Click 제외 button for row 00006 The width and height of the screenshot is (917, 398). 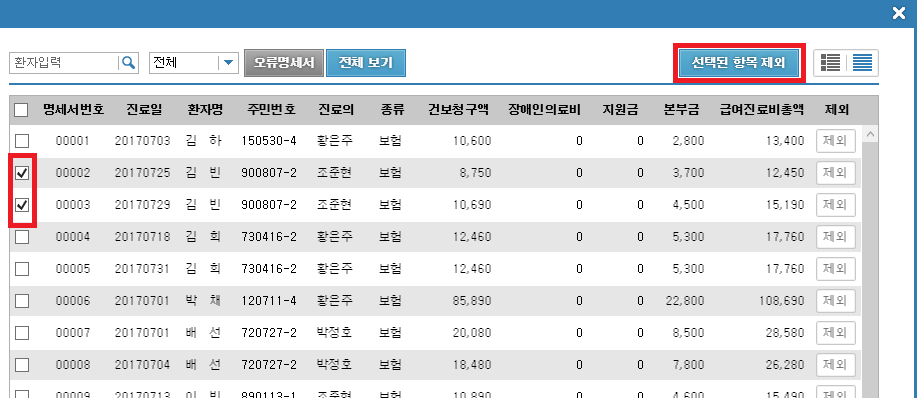coord(836,301)
